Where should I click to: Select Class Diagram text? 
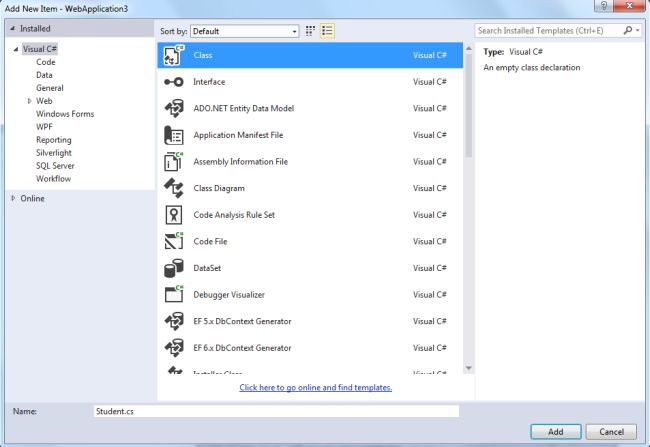click(x=219, y=188)
